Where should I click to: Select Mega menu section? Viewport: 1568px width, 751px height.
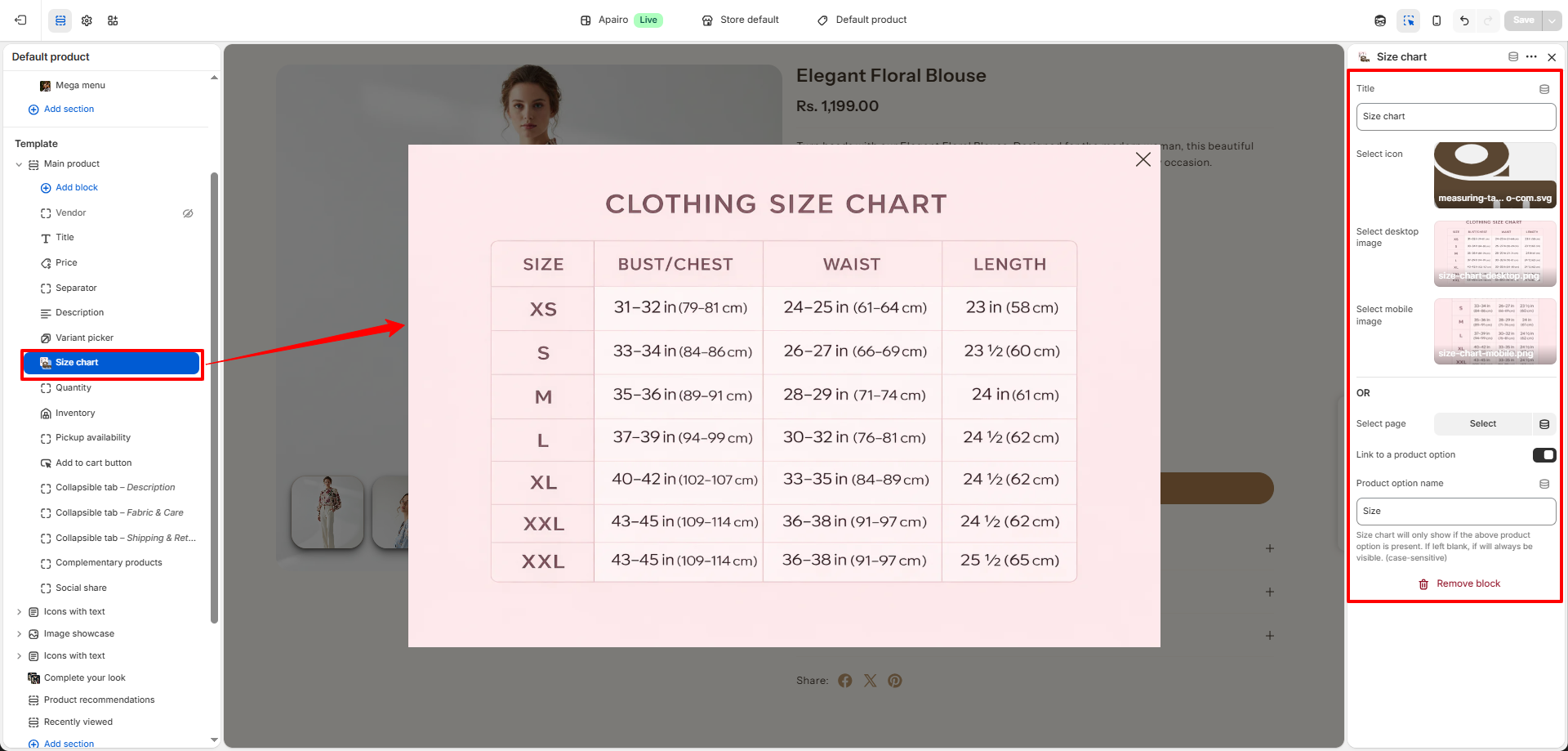coord(80,86)
